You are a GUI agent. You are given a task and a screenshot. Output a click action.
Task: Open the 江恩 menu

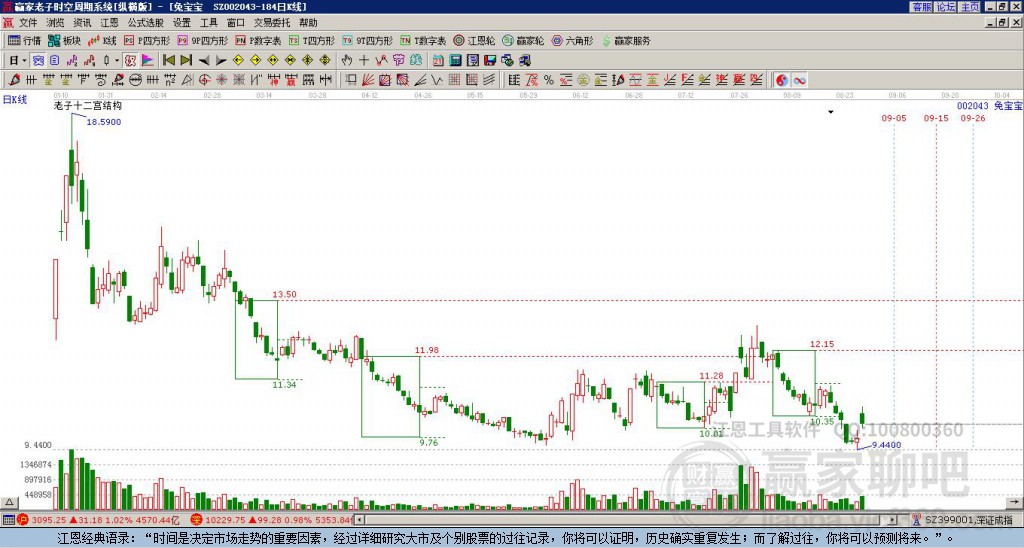pos(109,23)
